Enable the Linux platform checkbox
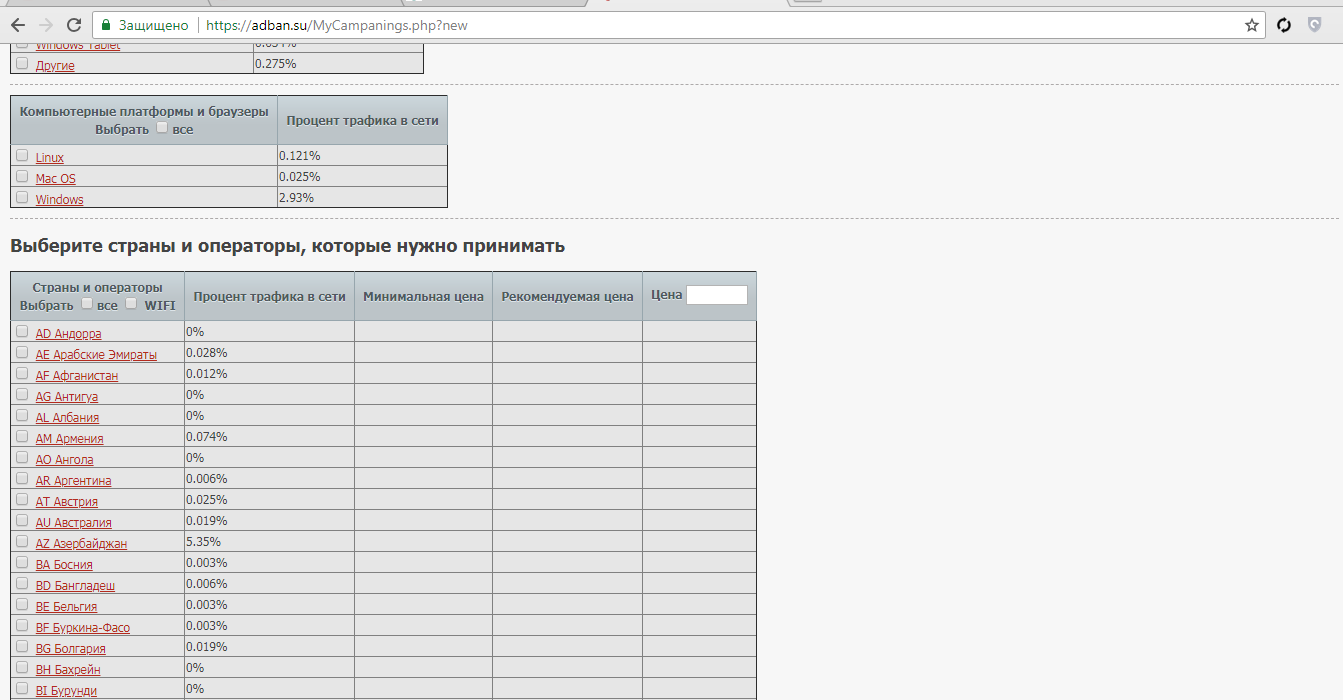The image size is (1343, 700). tap(22, 155)
